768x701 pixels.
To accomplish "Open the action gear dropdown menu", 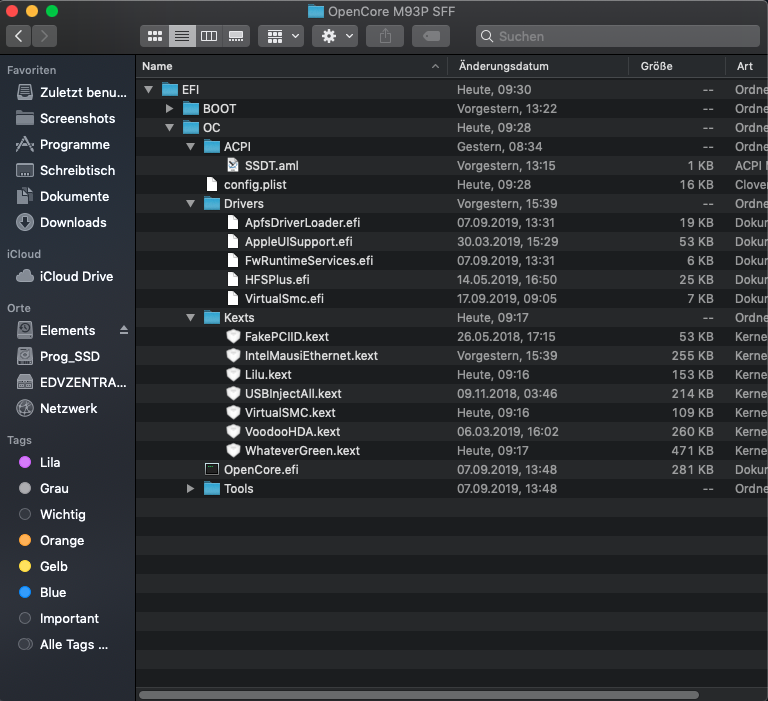I will (334, 36).
